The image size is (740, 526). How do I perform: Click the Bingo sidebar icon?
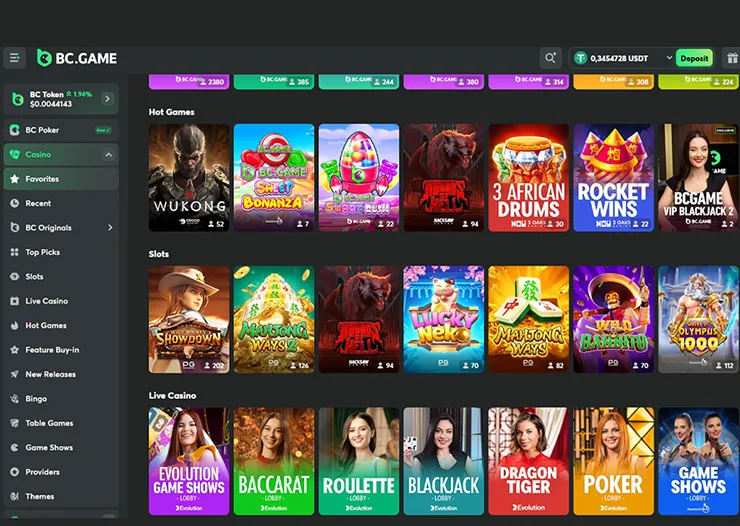click(x=15, y=399)
